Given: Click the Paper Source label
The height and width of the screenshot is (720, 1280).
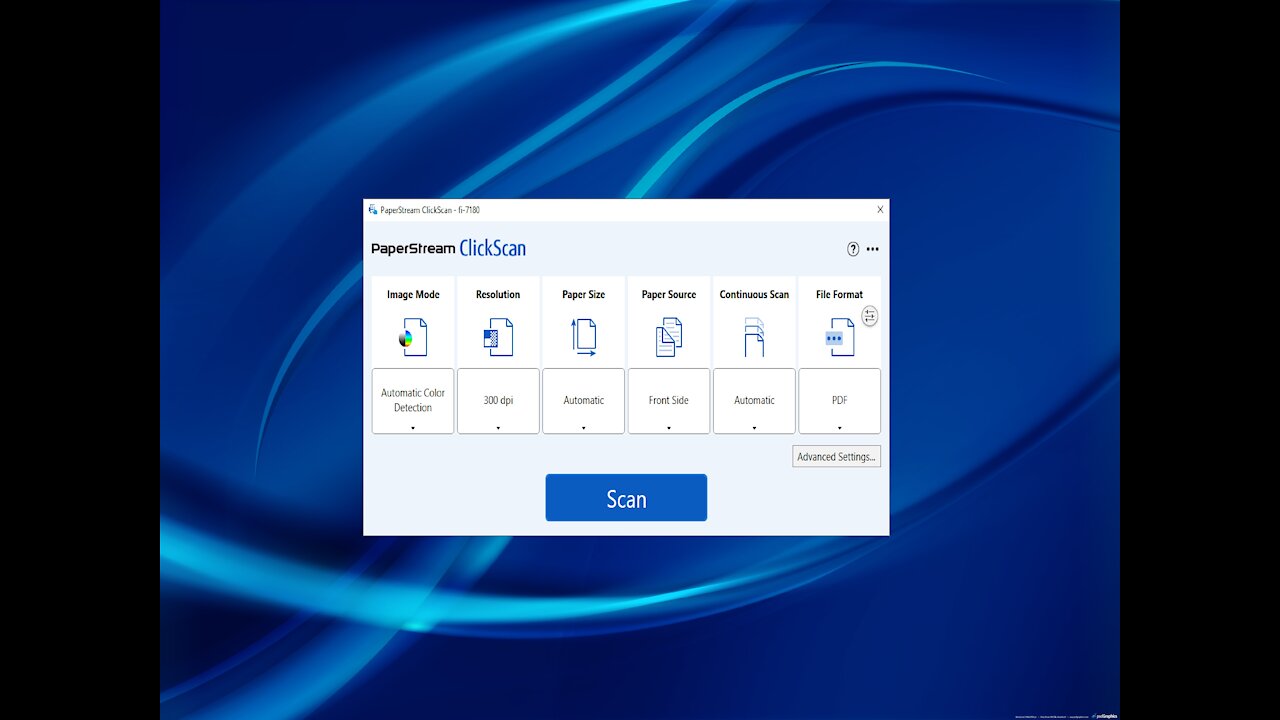Looking at the screenshot, I should point(669,295).
